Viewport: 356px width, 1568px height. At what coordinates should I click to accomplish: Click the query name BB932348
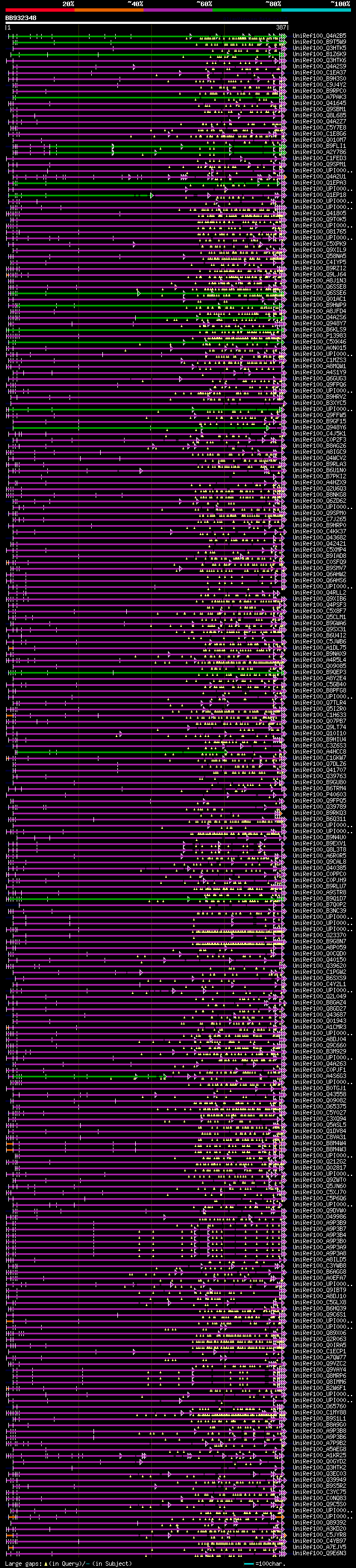tap(21, 18)
